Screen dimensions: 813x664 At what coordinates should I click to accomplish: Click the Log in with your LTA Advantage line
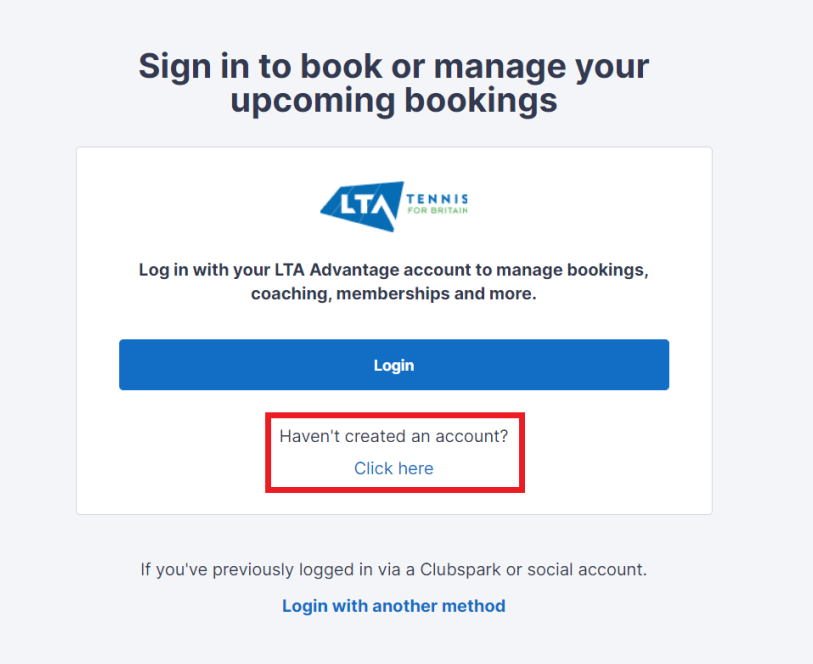pyautogui.click(x=394, y=270)
